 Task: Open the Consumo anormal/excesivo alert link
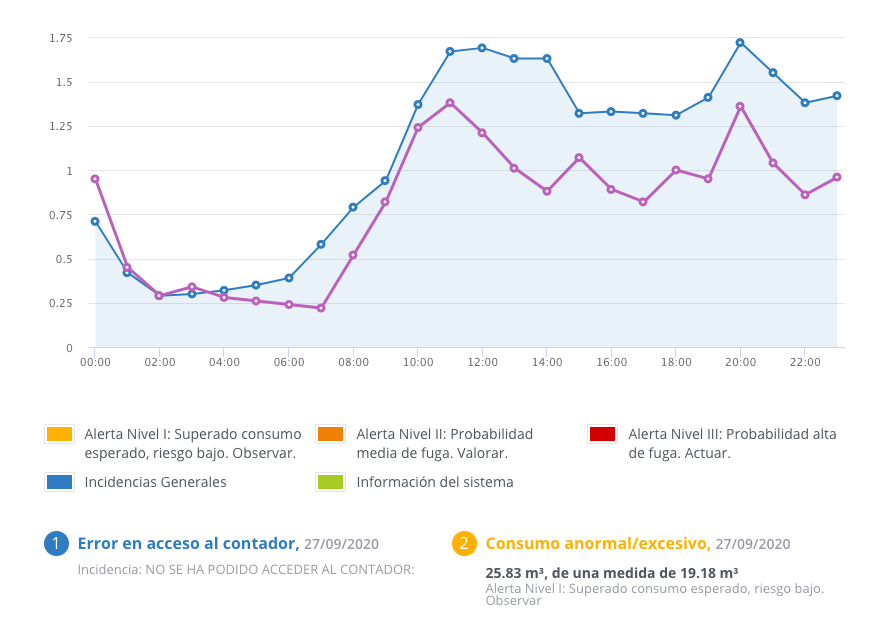[x=597, y=543]
